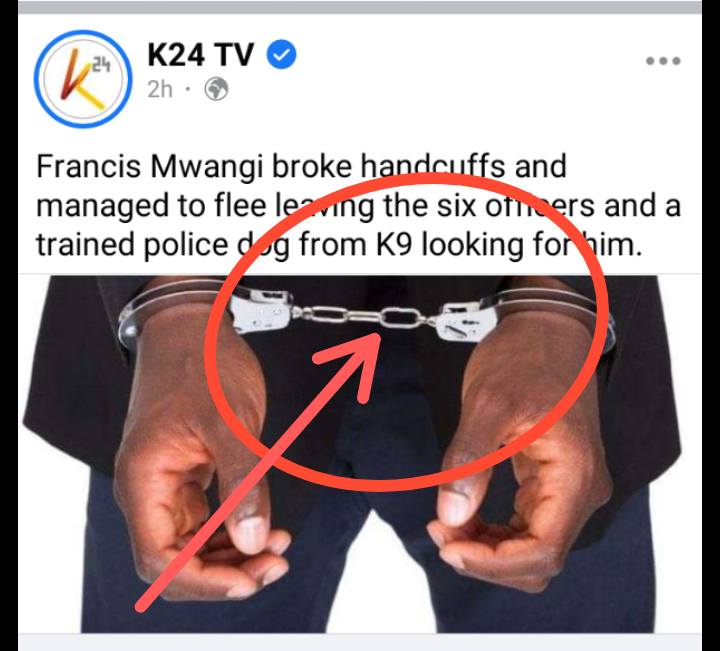
Task: Click the handcuff chain links in the photo
Action: (365, 316)
